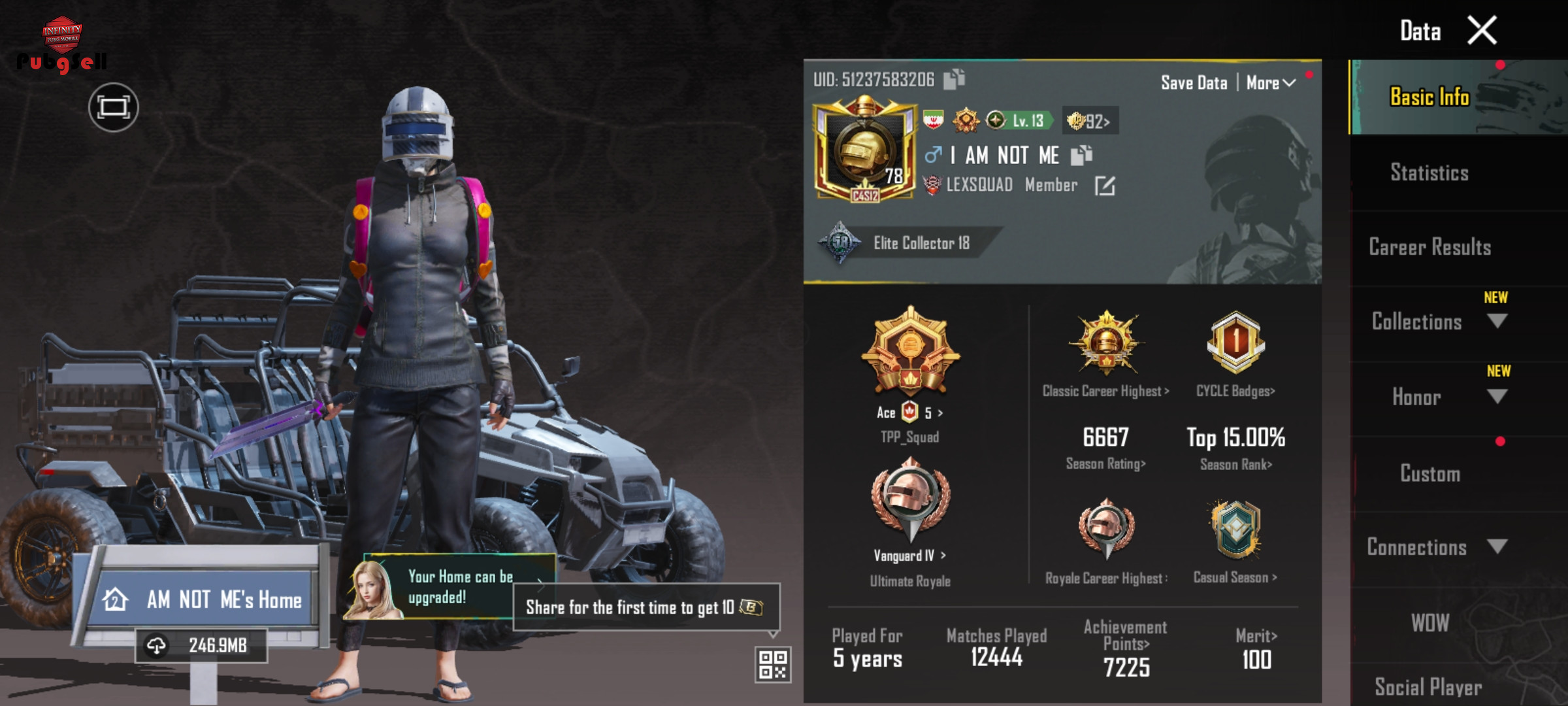Viewport: 1568px width, 706px height.
Task: Click the player avatar frame
Action: point(865,150)
